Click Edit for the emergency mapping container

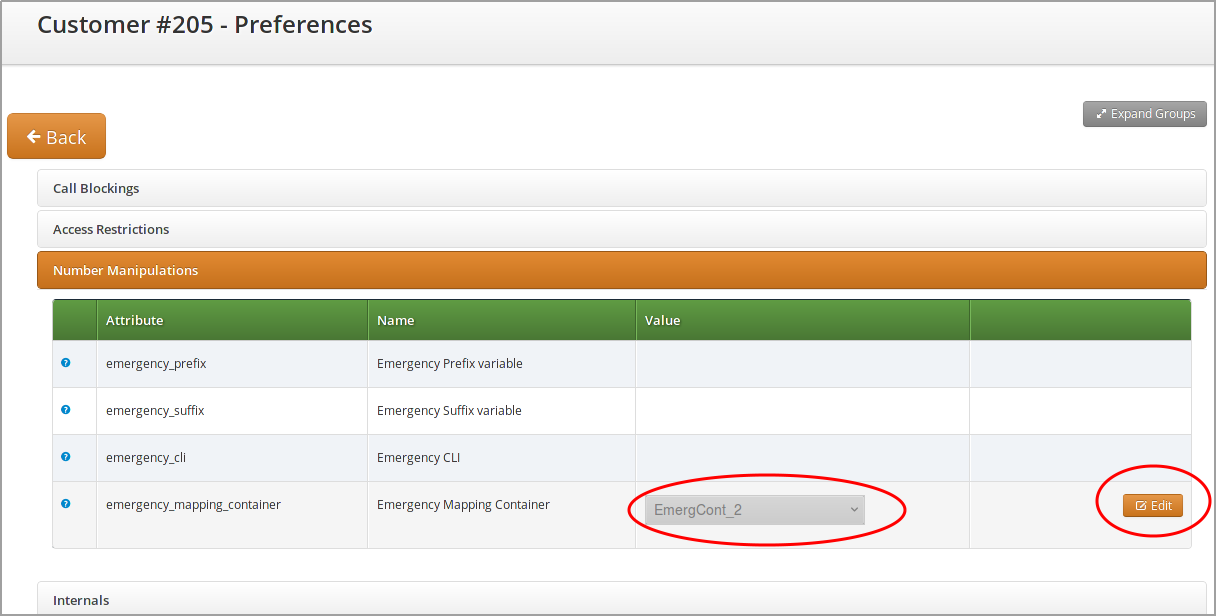click(1153, 506)
